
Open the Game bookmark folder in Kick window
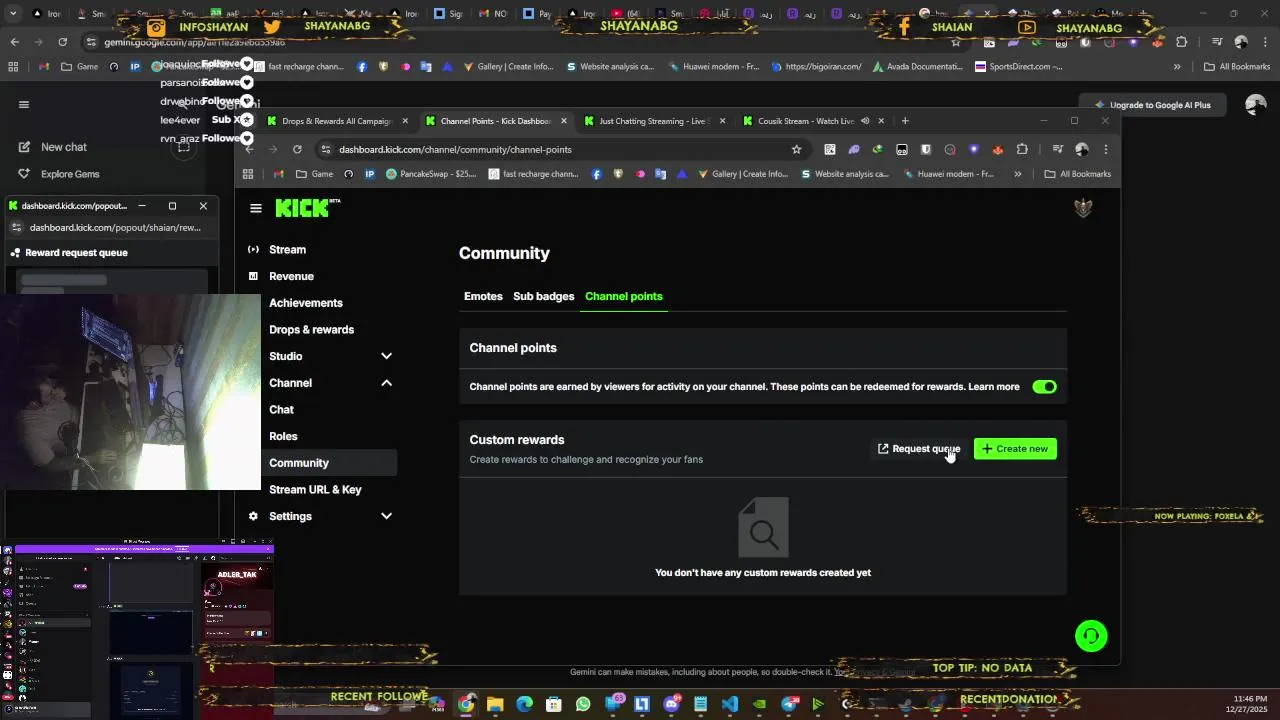click(x=314, y=174)
